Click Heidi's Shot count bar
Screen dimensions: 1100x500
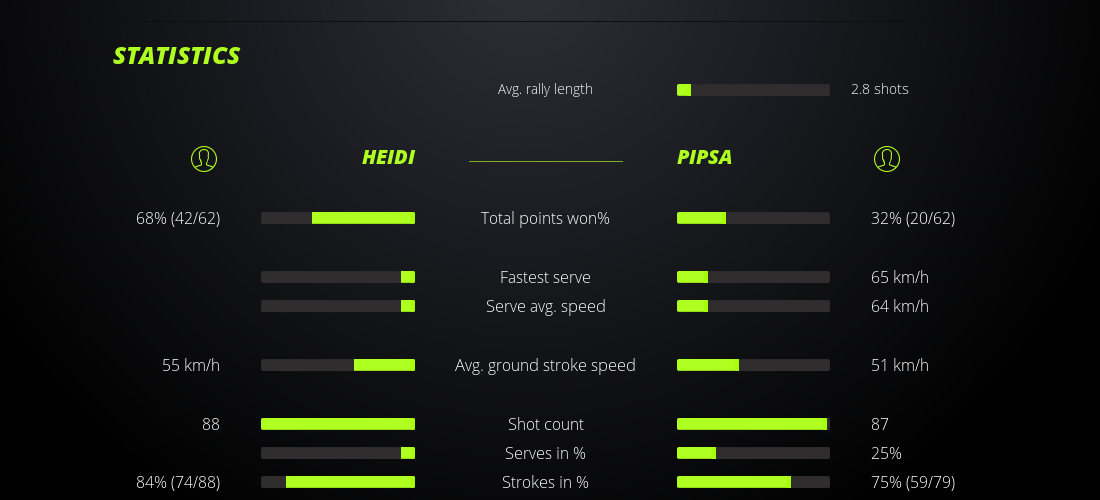point(338,424)
